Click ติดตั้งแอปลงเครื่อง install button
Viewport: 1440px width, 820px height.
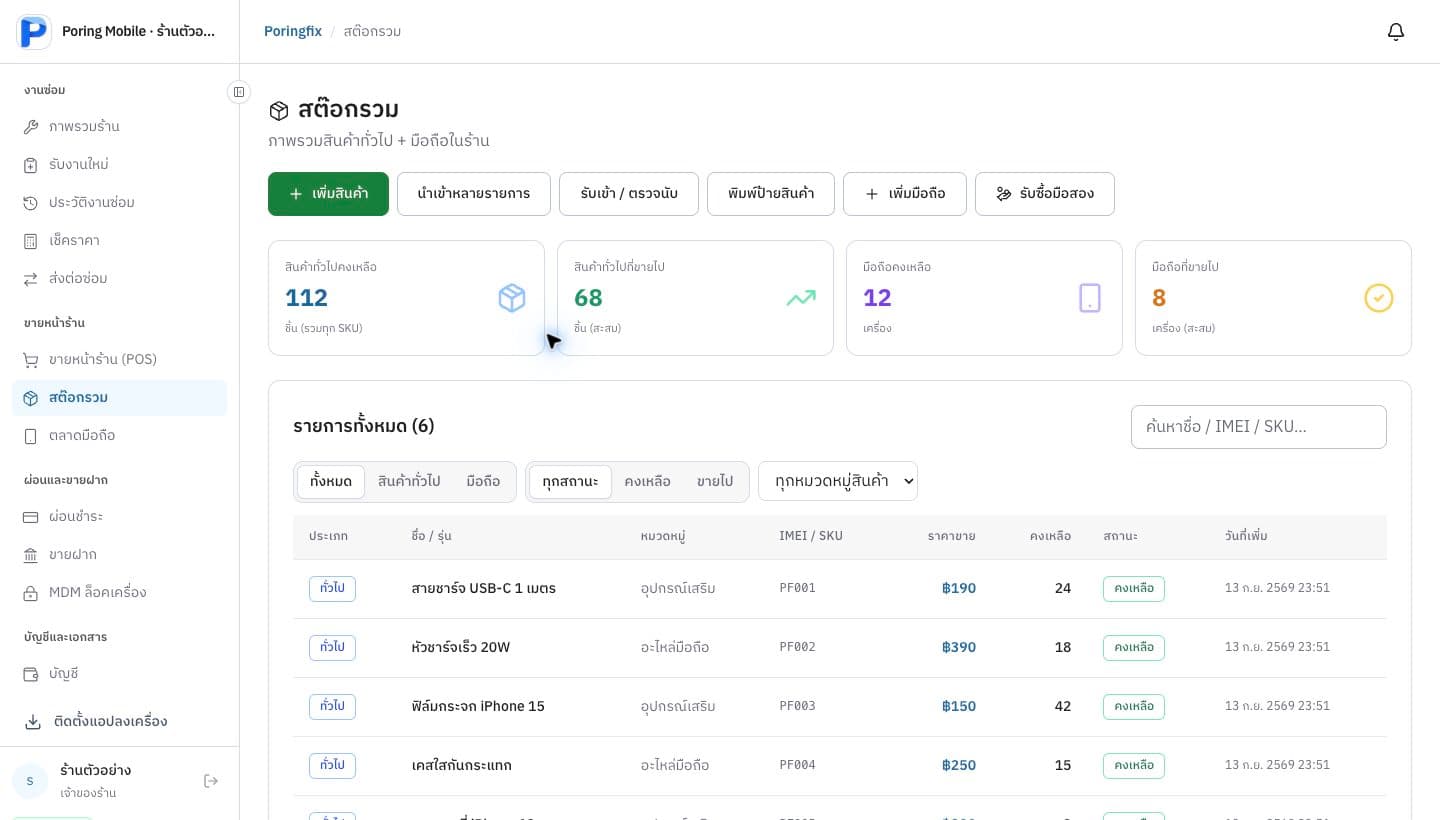(x=120, y=722)
